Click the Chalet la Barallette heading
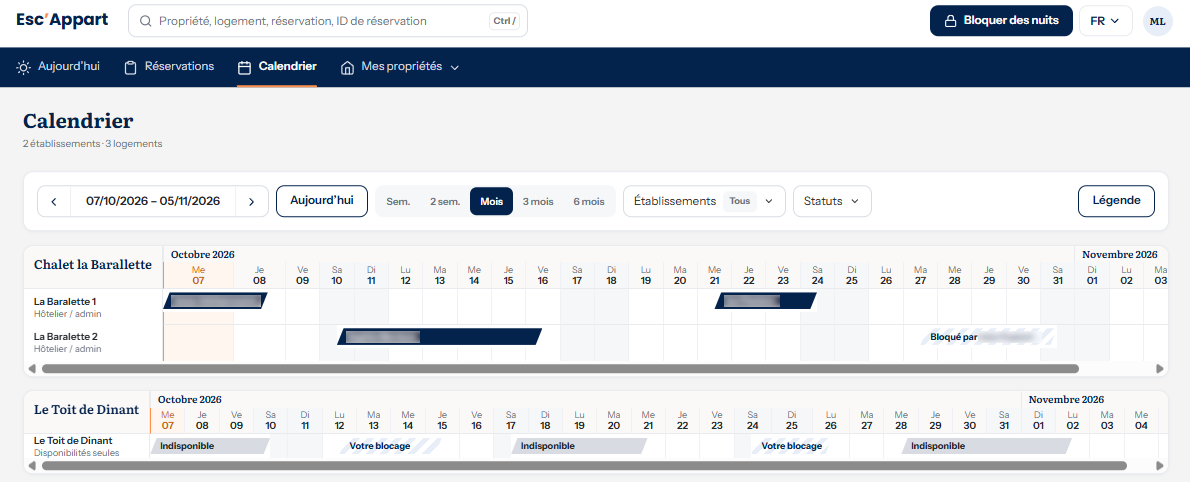Screen dimensions: 1190x482 pos(93,265)
